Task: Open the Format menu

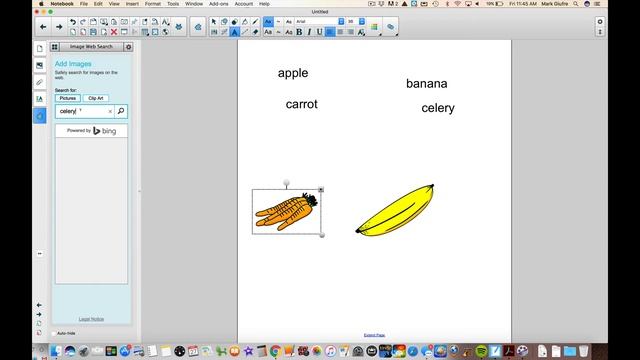Action: [153, 4]
